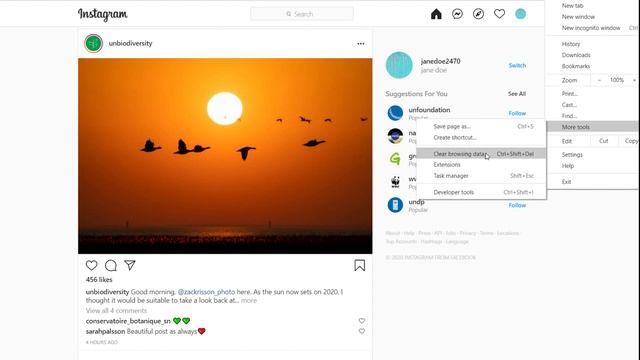Like conservatoire_botanique_sn comment
Image resolution: width=640 pixels, height=360 pixels.
point(362,321)
